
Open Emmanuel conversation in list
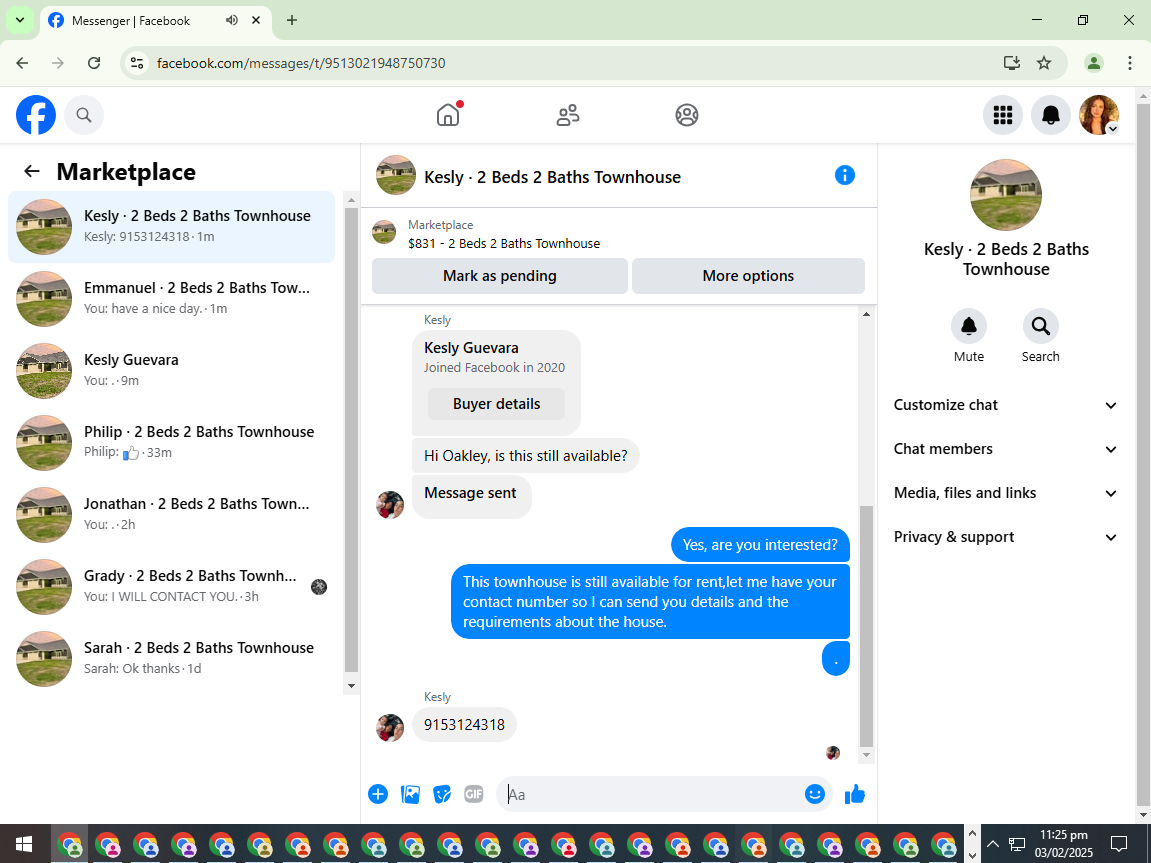pos(171,299)
